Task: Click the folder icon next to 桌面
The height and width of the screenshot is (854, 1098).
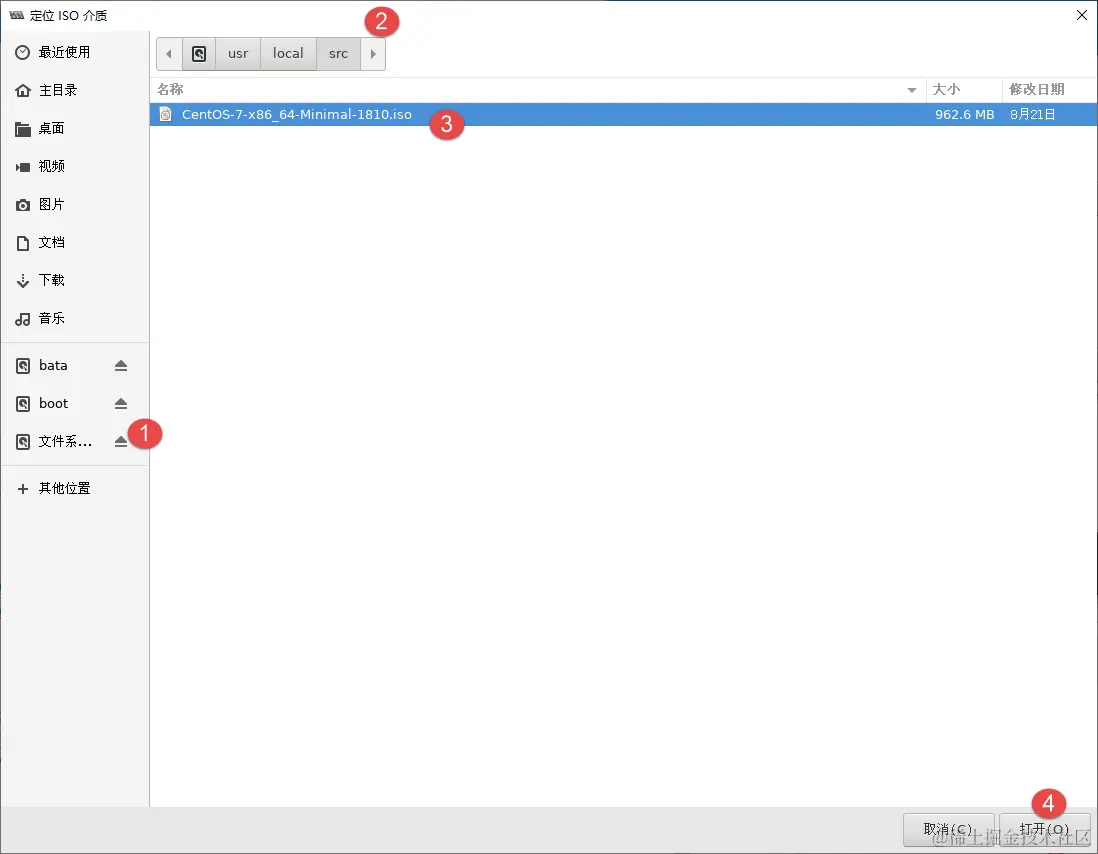Action: coord(22,129)
